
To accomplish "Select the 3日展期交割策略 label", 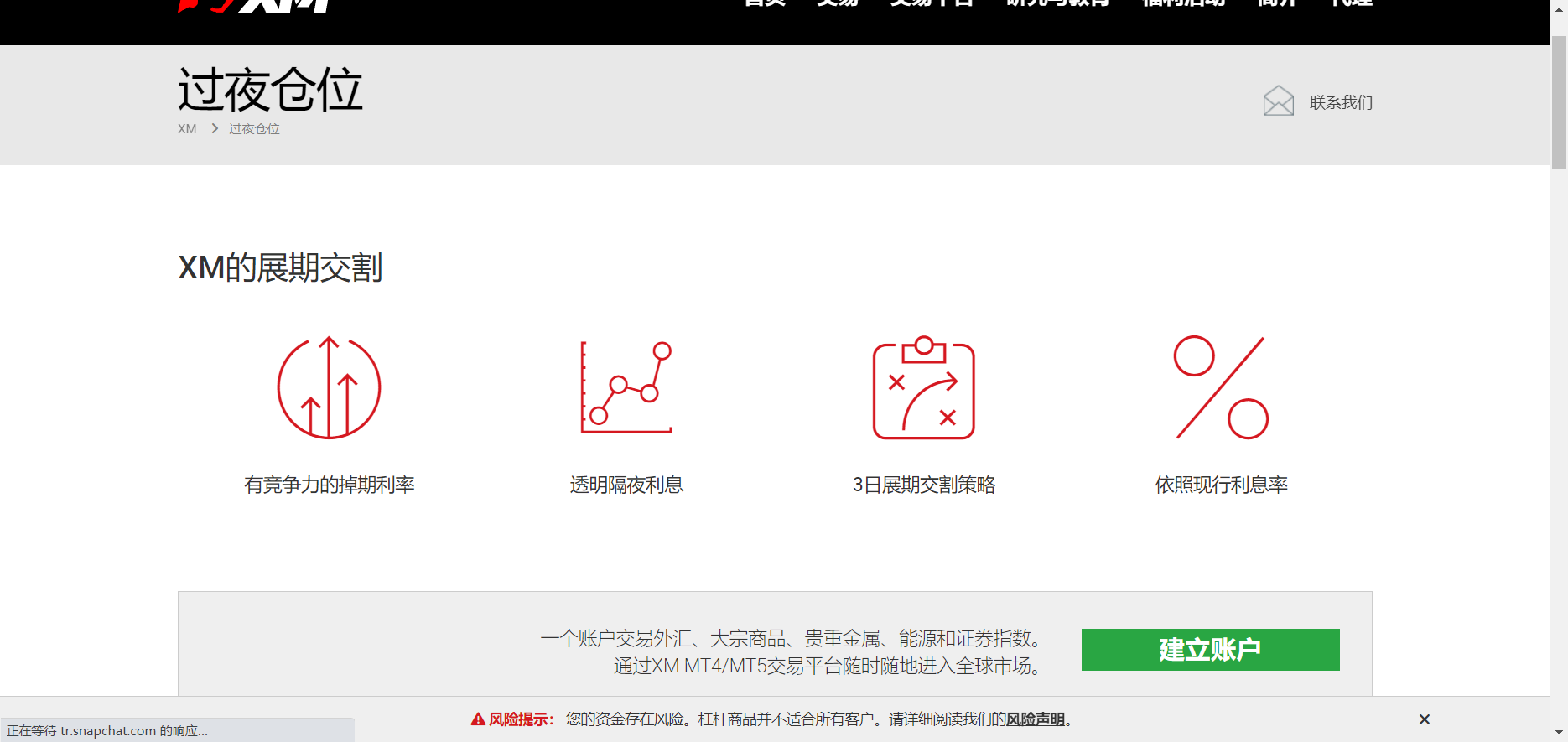I will (x=924, y=485).
